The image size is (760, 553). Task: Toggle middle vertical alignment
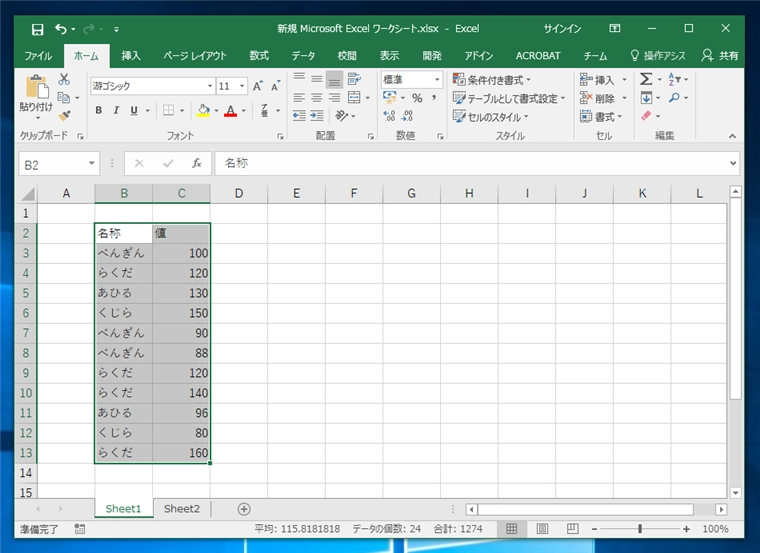click(317, 79)
